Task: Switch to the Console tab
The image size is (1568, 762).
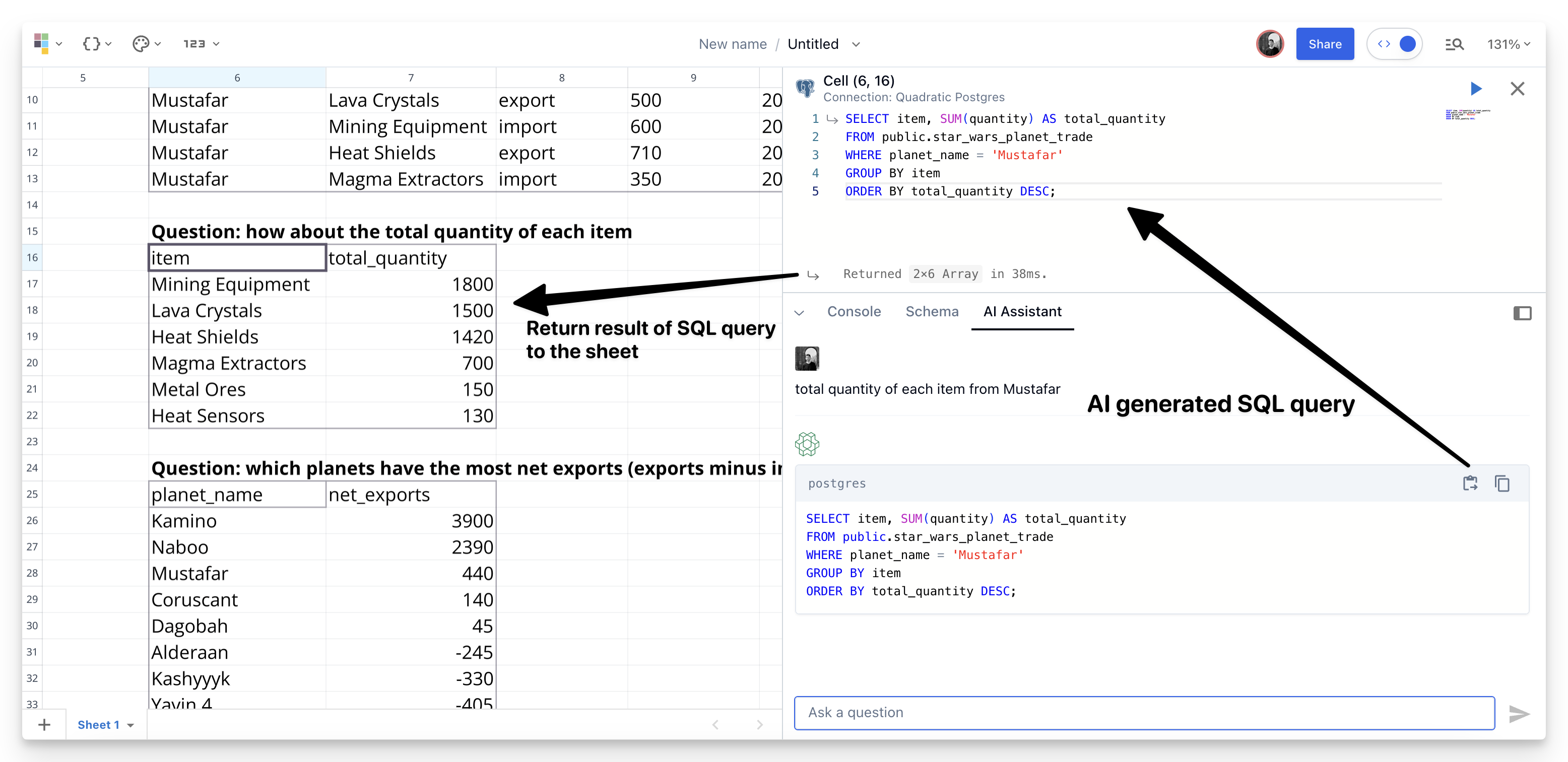Action: pyautogui.click(x=854, y=312)
